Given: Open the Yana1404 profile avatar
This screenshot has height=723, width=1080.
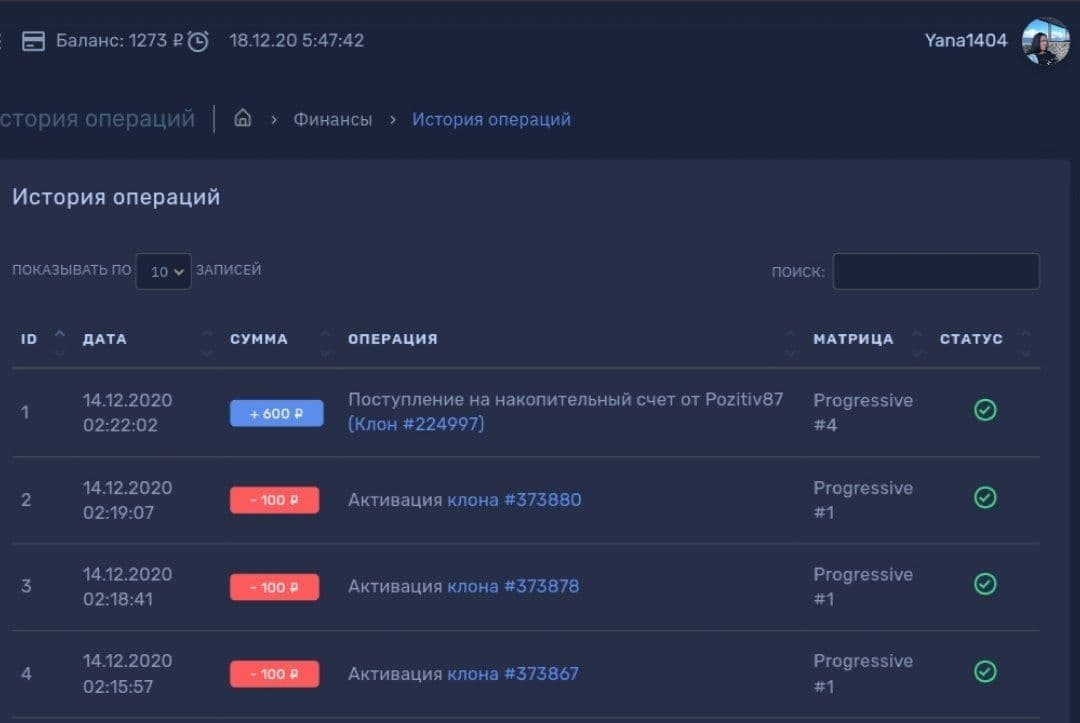Looking at the screenshot, I should point(1045,41).
